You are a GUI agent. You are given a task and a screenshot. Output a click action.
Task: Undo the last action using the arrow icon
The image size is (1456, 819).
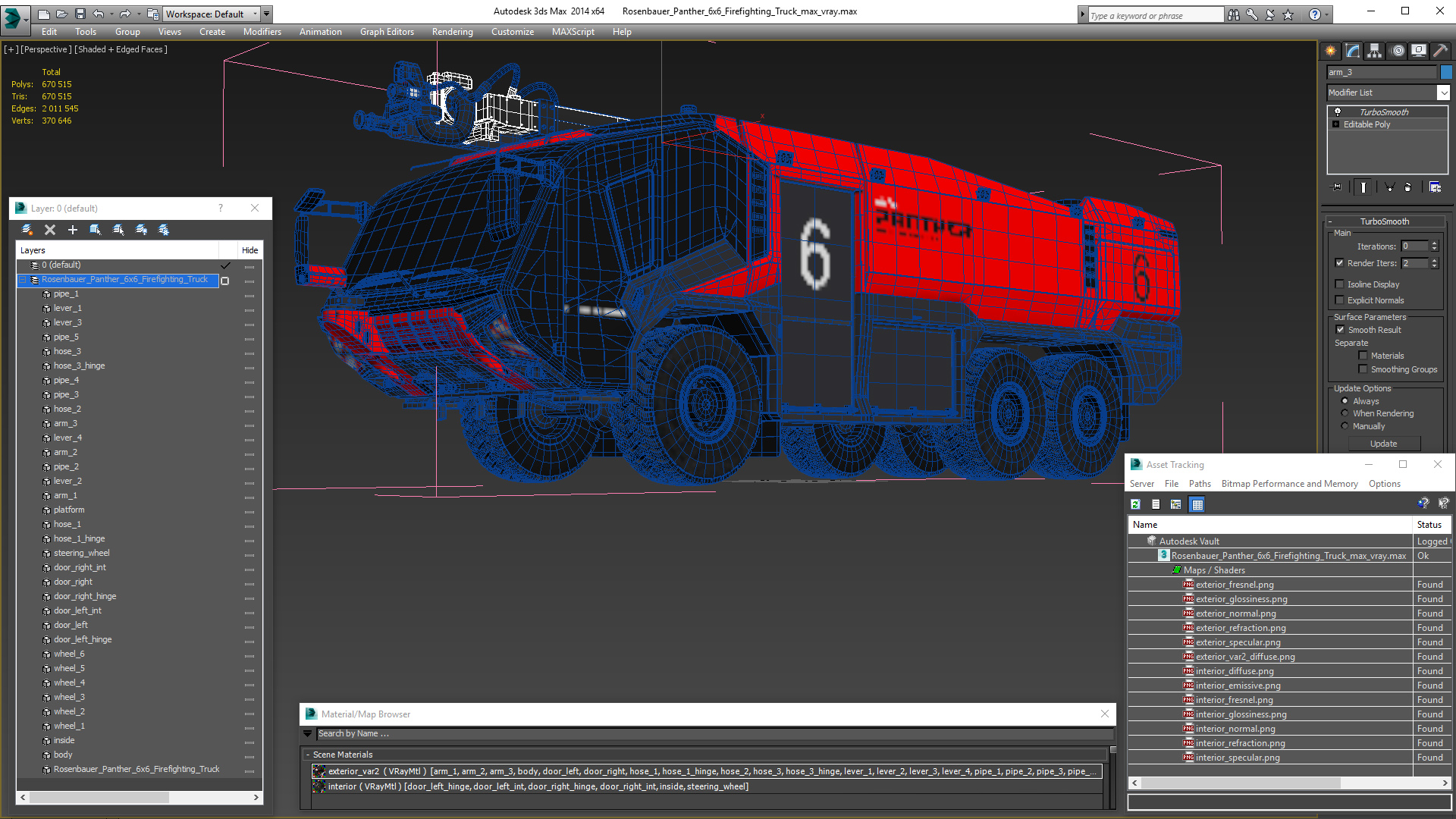click(98, 14)
